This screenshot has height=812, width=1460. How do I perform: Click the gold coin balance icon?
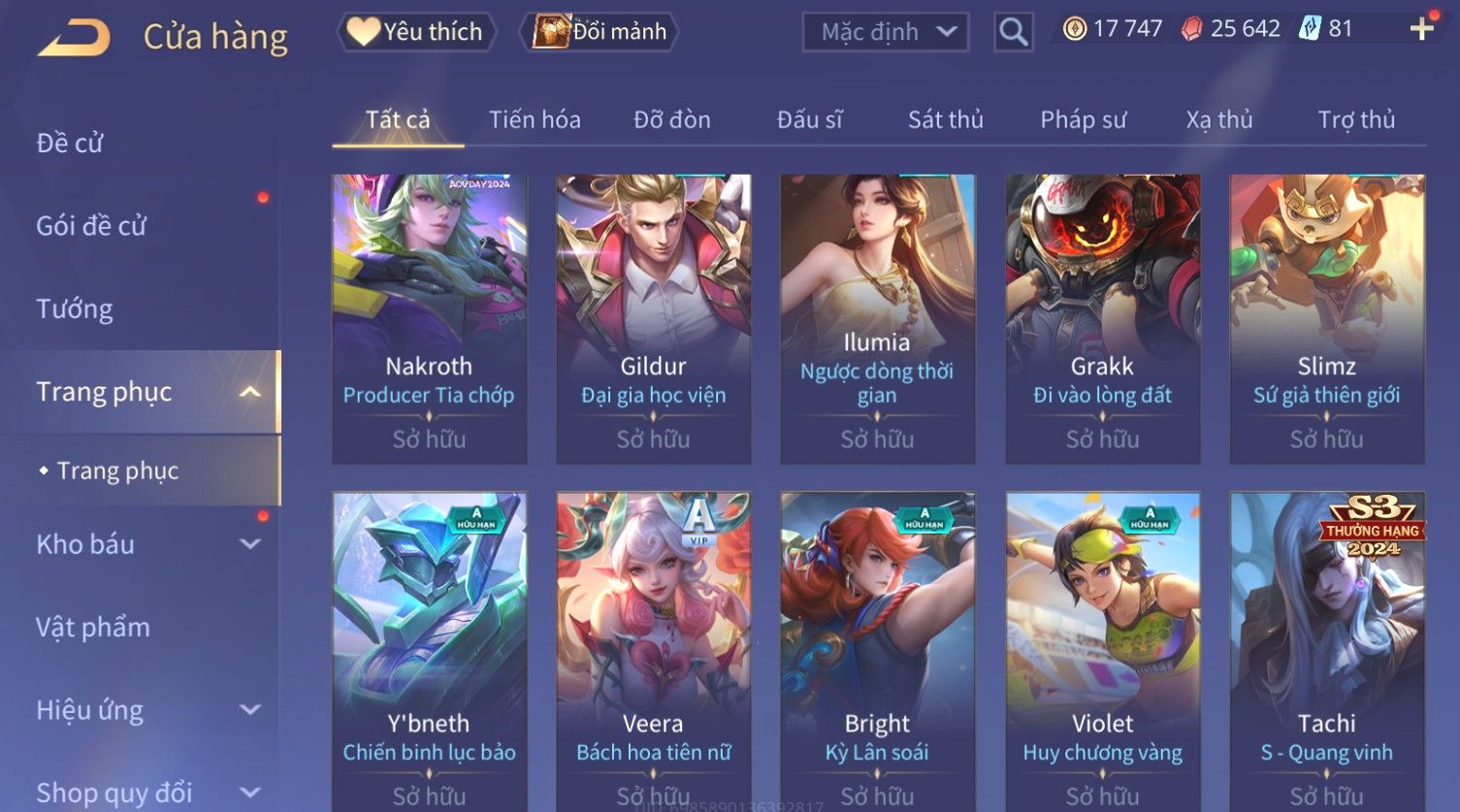pos(1074,29)
